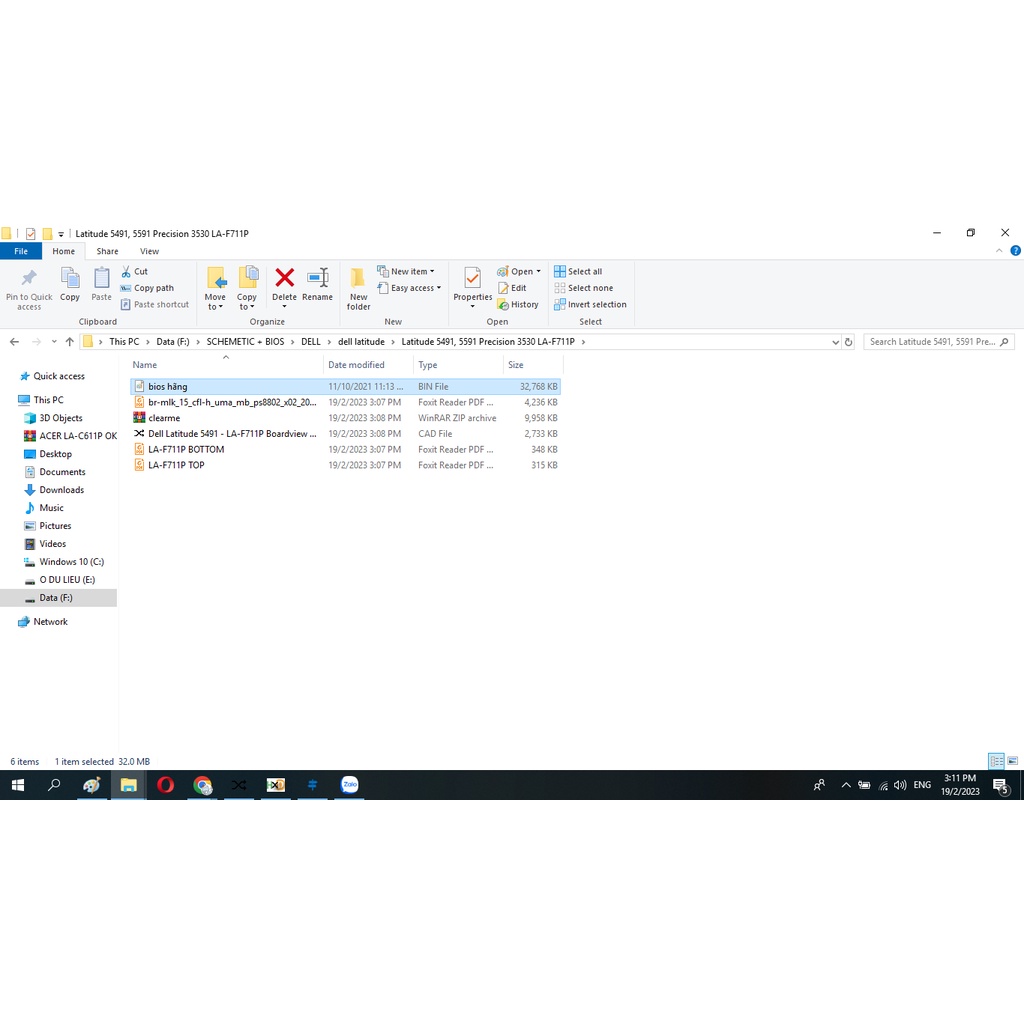Open Opera browser from the taskbar

[166, 785]
